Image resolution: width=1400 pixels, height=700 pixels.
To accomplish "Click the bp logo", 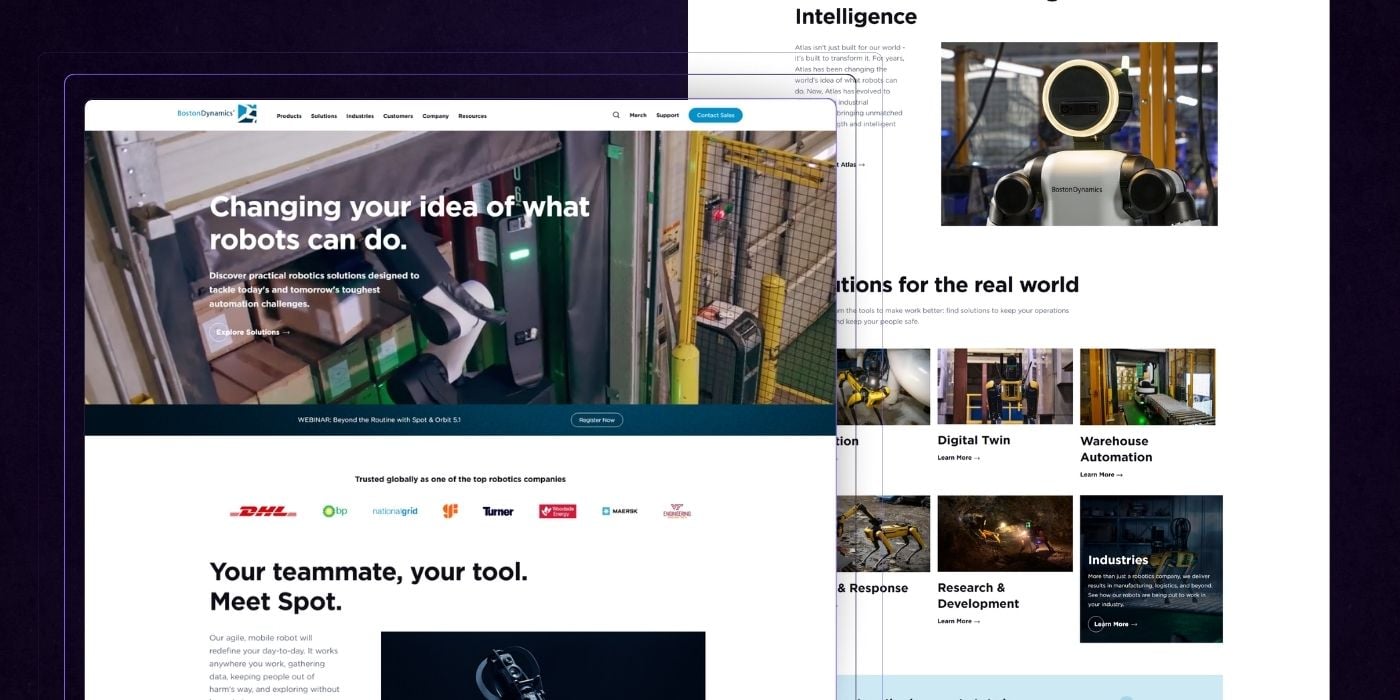I will tap(335, 511).
